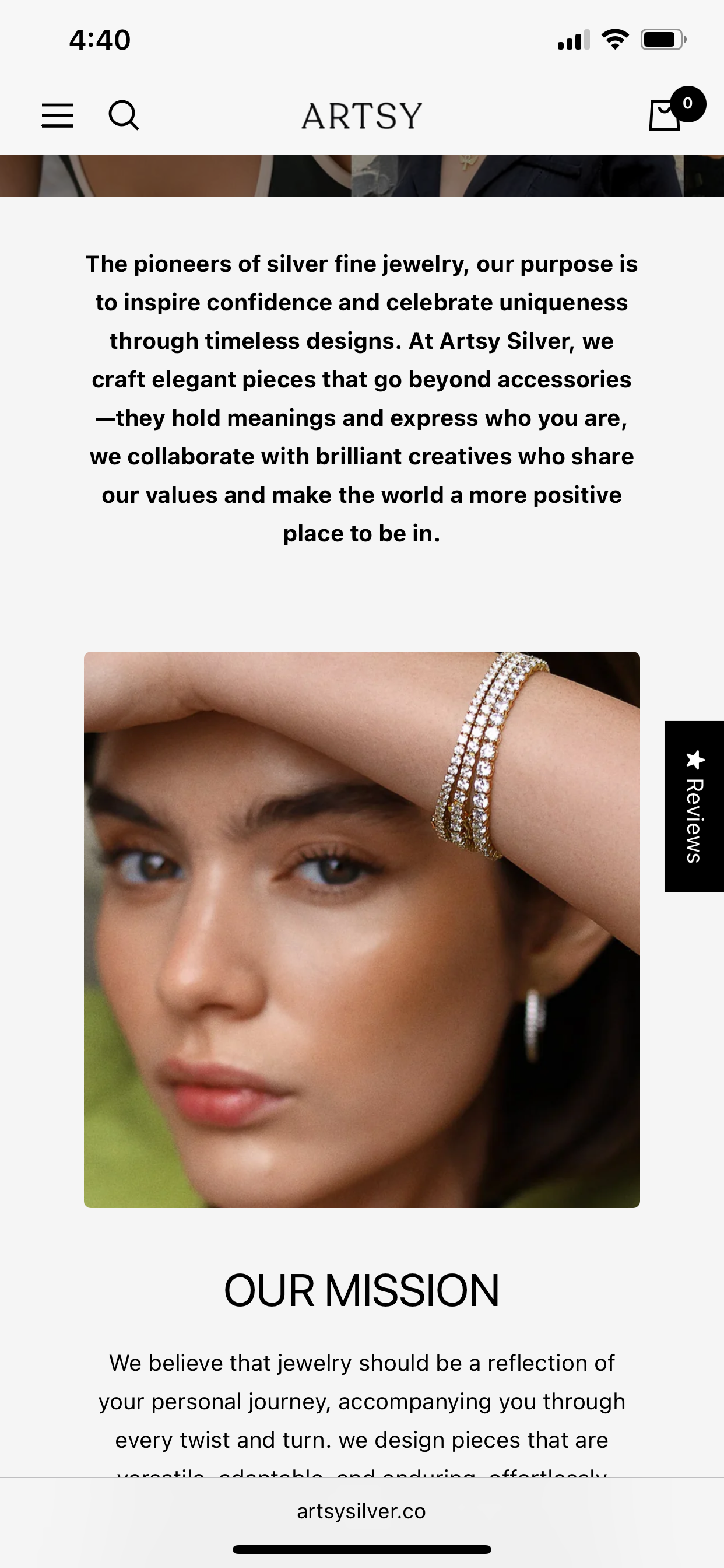Image resolution: width=724 pixels, height=1568 pixels.
Task: Tap the cellular signal bars
Action: pyautogui.click(x=573, y=40)
